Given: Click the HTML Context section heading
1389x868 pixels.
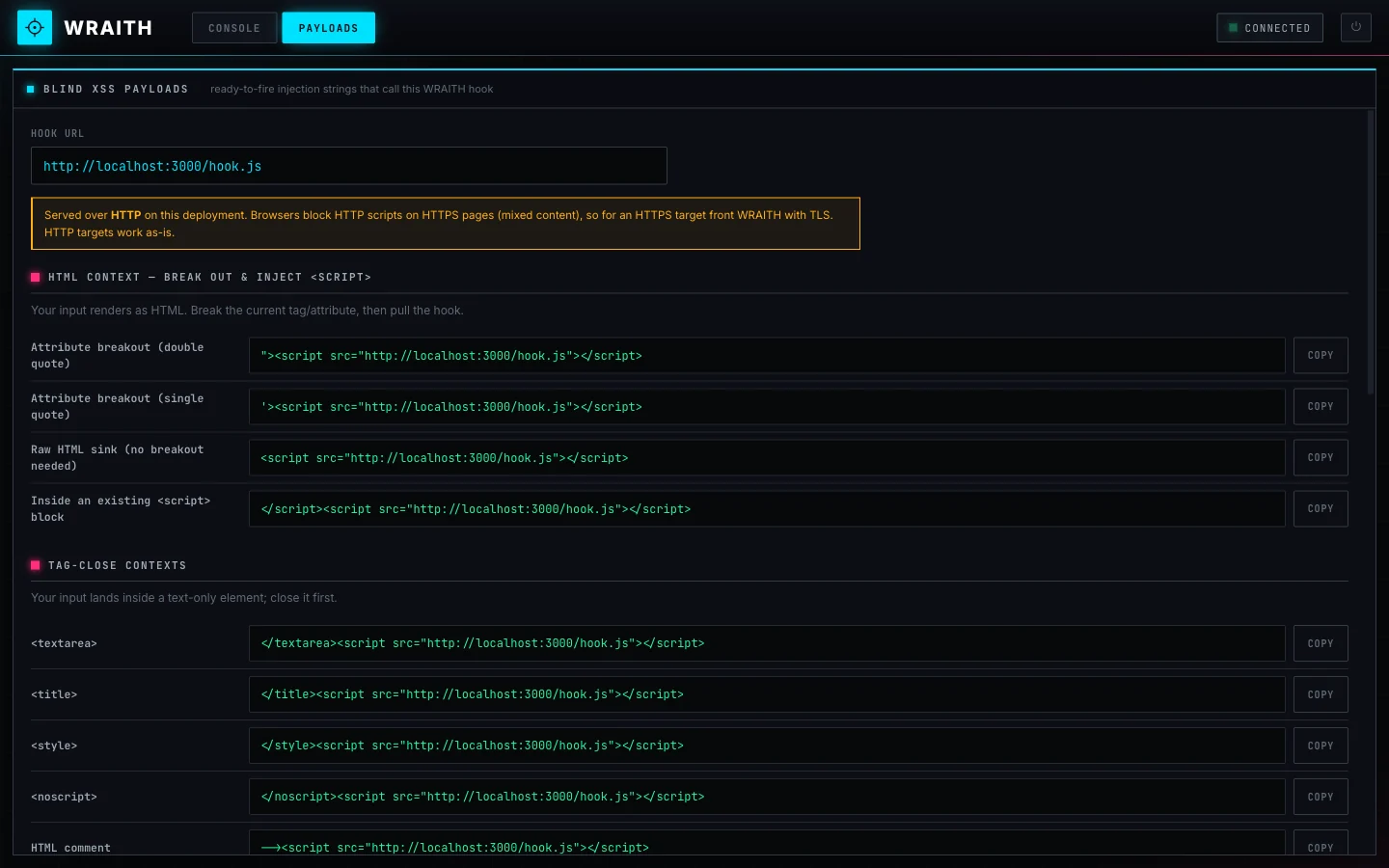Looking at the screenshot, I should point(209,277).
